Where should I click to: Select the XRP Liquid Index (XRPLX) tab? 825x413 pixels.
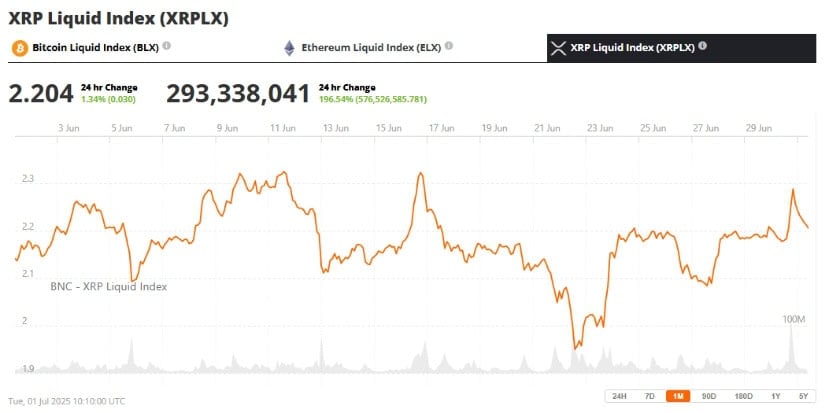[681, 48]
